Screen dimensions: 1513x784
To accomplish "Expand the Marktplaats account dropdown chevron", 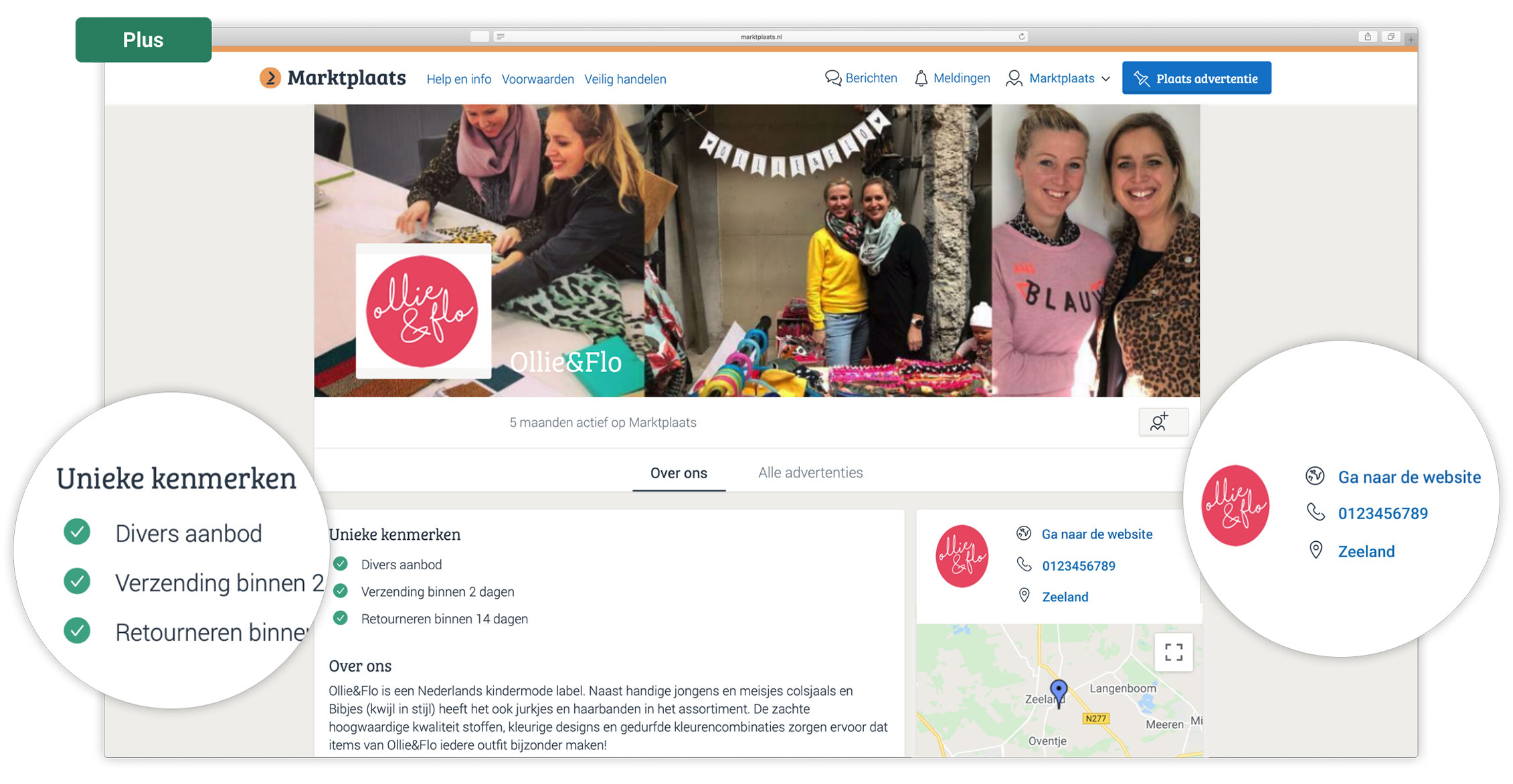I will pos(1105,79).
